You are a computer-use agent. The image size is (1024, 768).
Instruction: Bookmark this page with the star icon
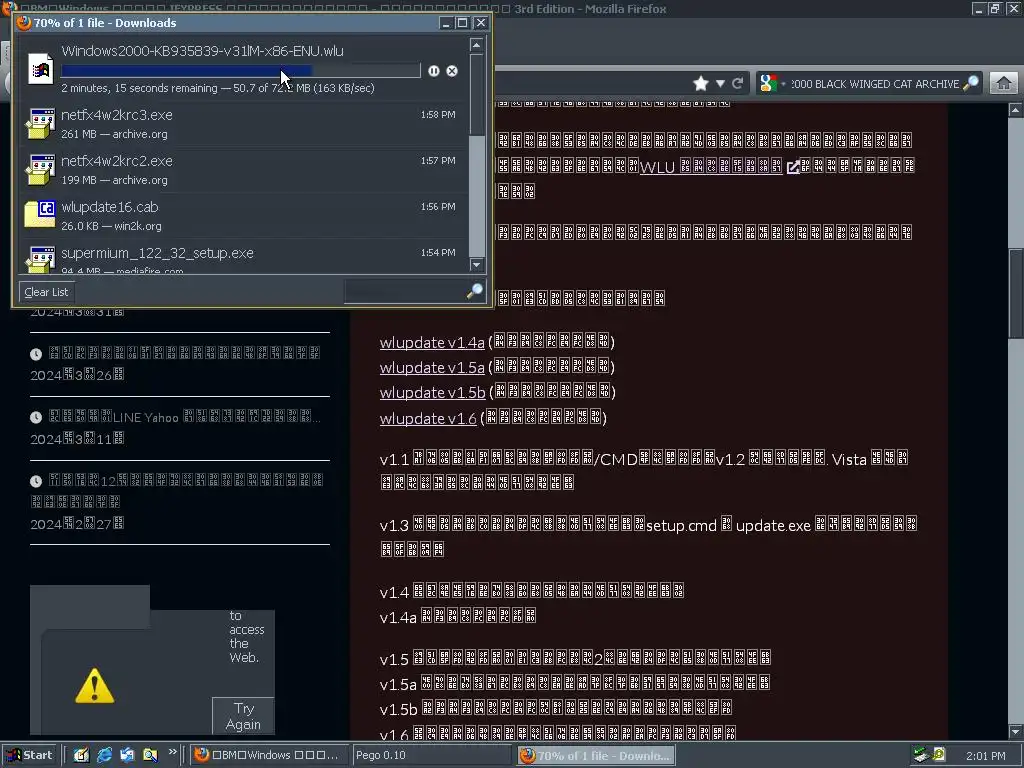click(x=701, y=83)
